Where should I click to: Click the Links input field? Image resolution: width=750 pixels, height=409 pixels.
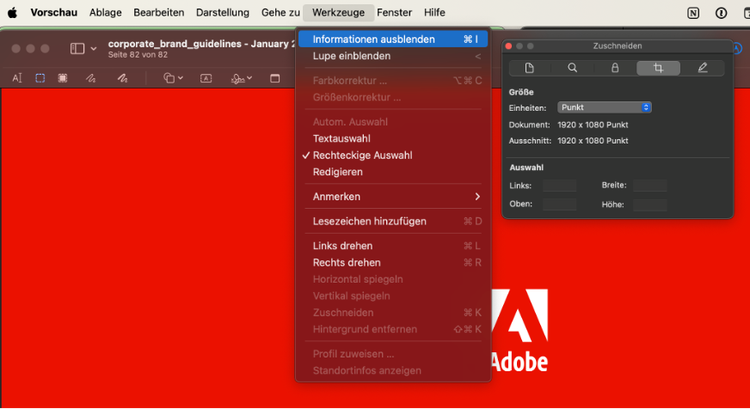(x=560, y=186)
